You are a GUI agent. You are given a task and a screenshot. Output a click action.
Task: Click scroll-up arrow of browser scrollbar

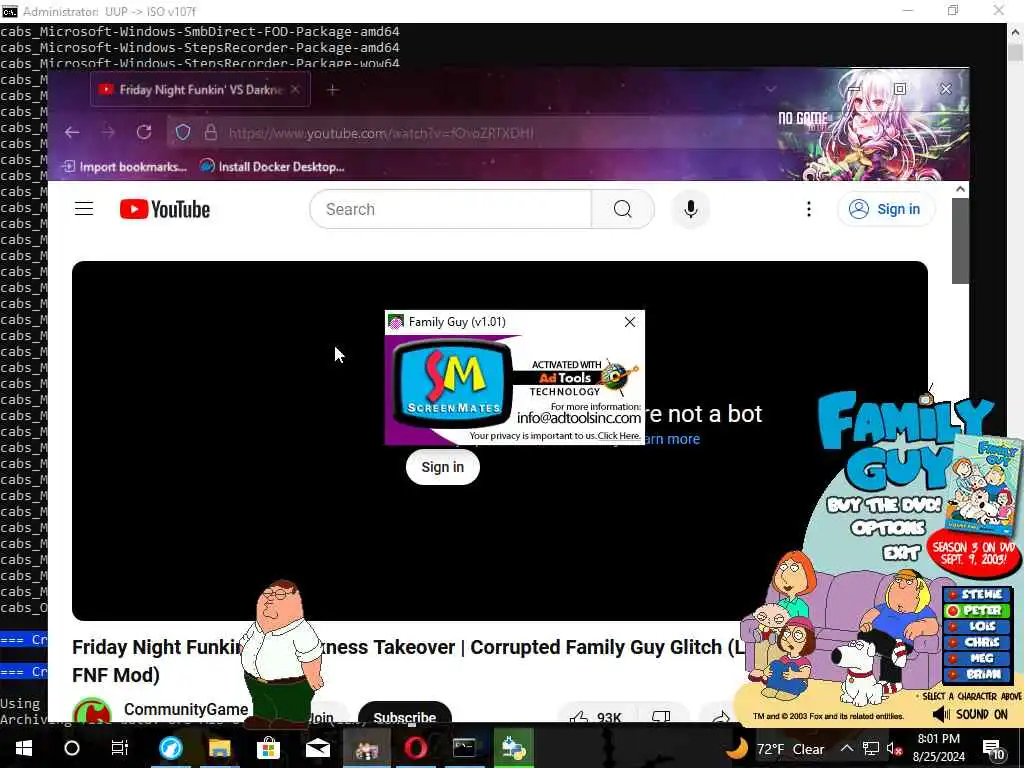(960, 189)
